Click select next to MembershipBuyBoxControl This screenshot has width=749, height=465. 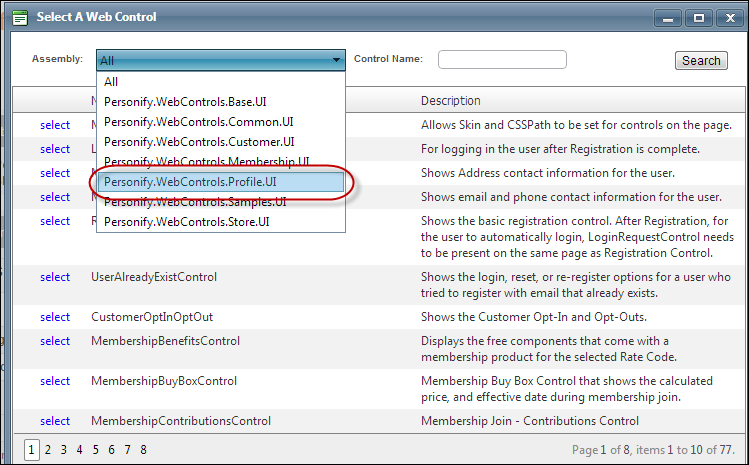[x=55, y=381]
